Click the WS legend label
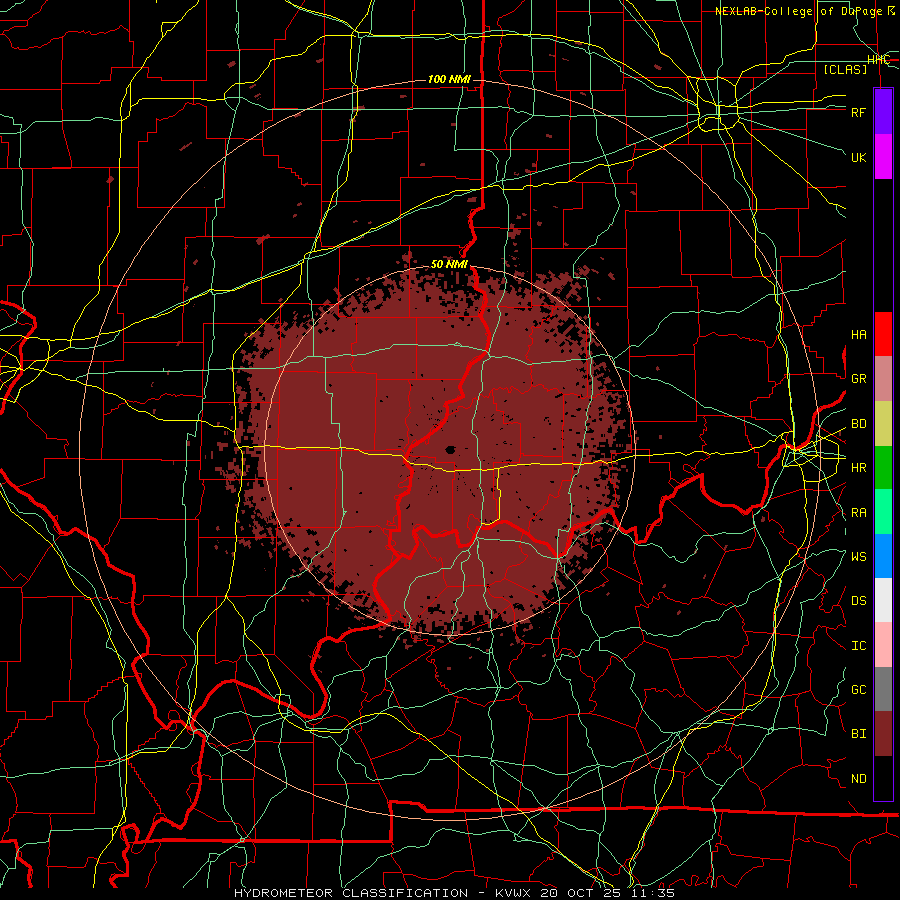Viewport: 900px width, 900px height. coord(859,557)
